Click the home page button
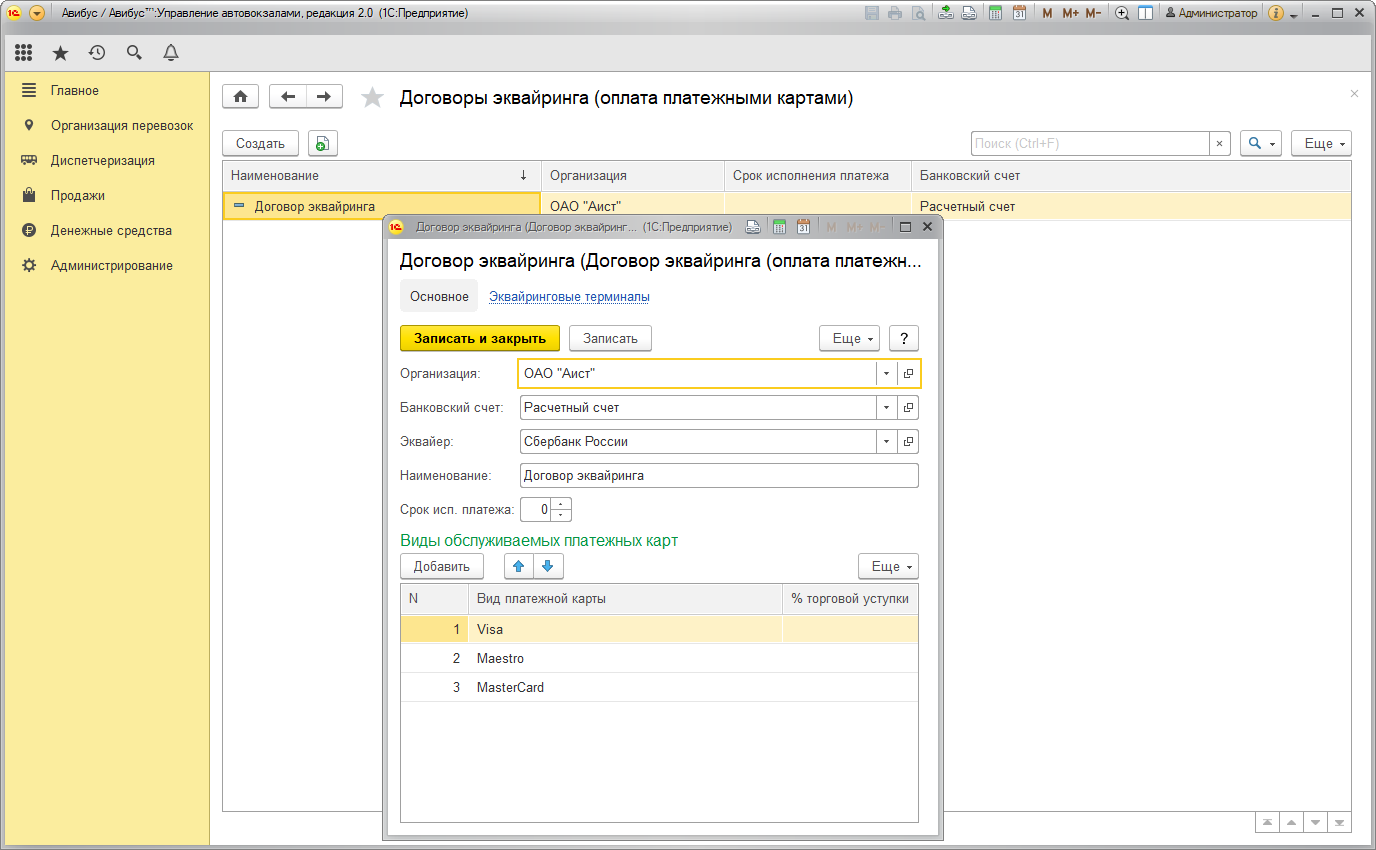1376x850 pixels. (x=240, y=97)
